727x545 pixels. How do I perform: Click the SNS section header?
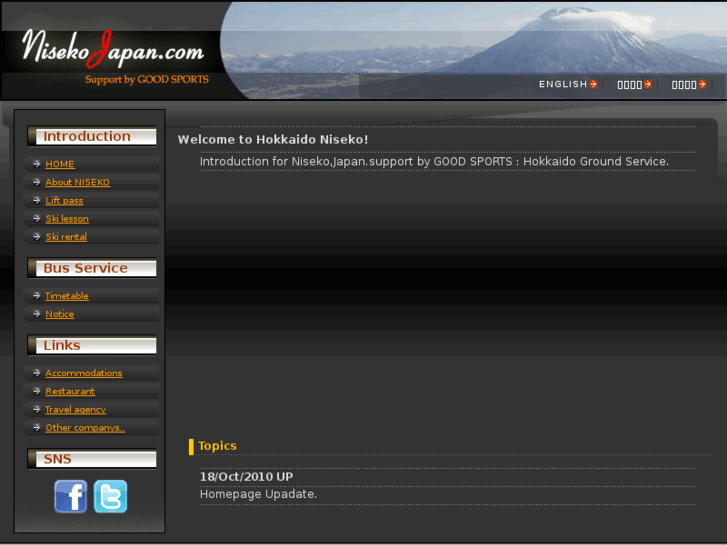pos(92,459)
